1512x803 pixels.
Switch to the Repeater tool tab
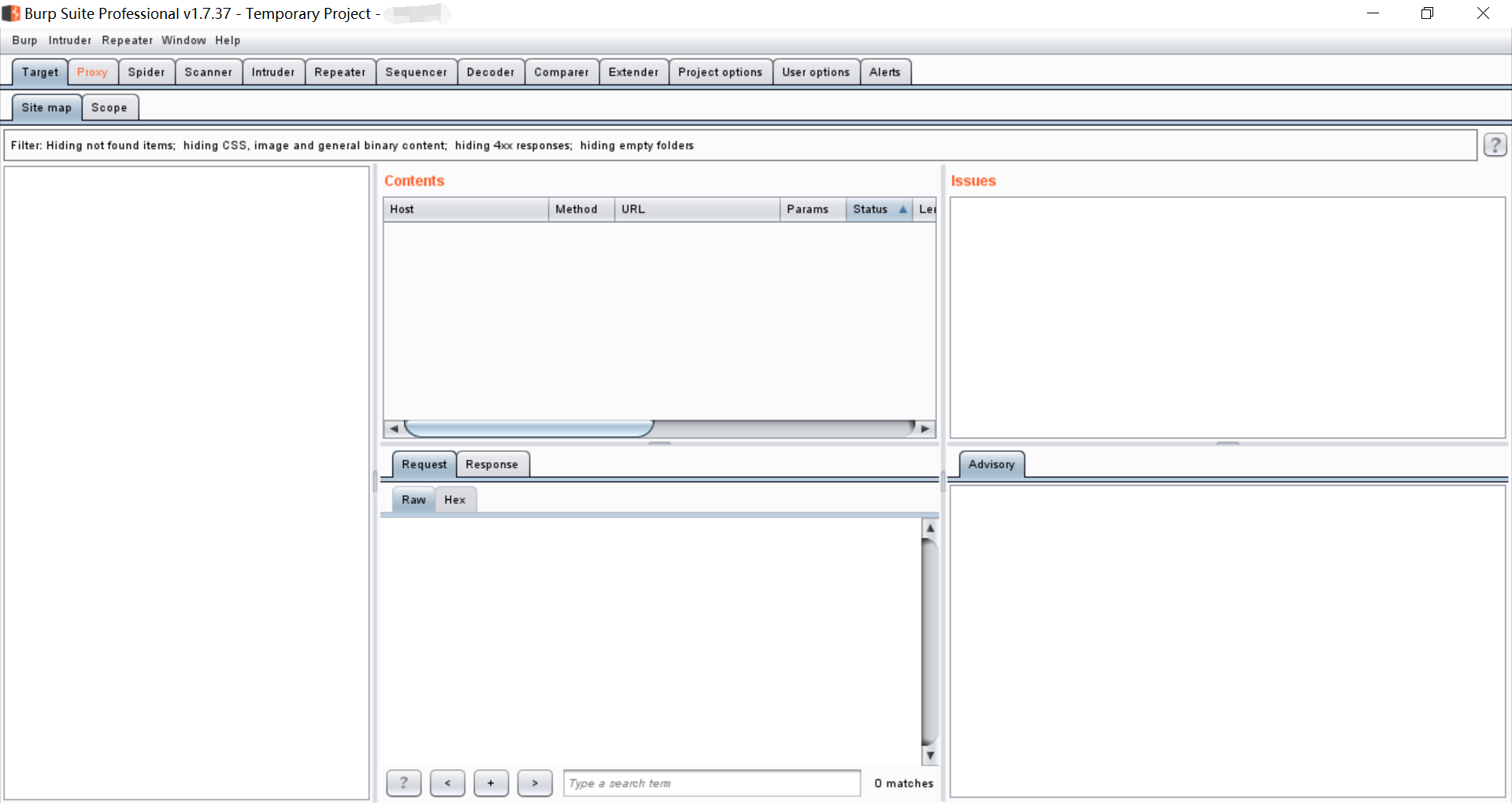coord(340,72)
